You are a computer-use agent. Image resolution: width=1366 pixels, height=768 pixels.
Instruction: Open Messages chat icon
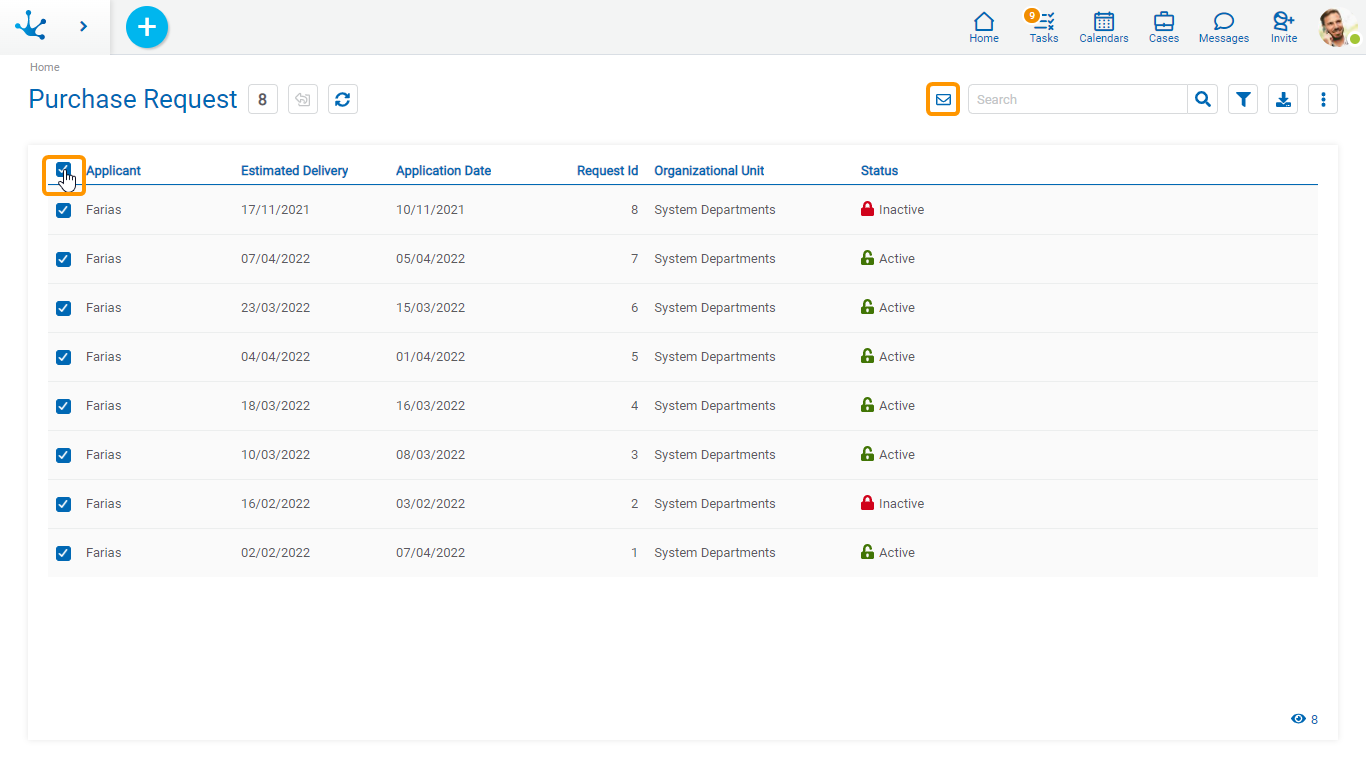pyautogui.click(x=1224, y=27)
